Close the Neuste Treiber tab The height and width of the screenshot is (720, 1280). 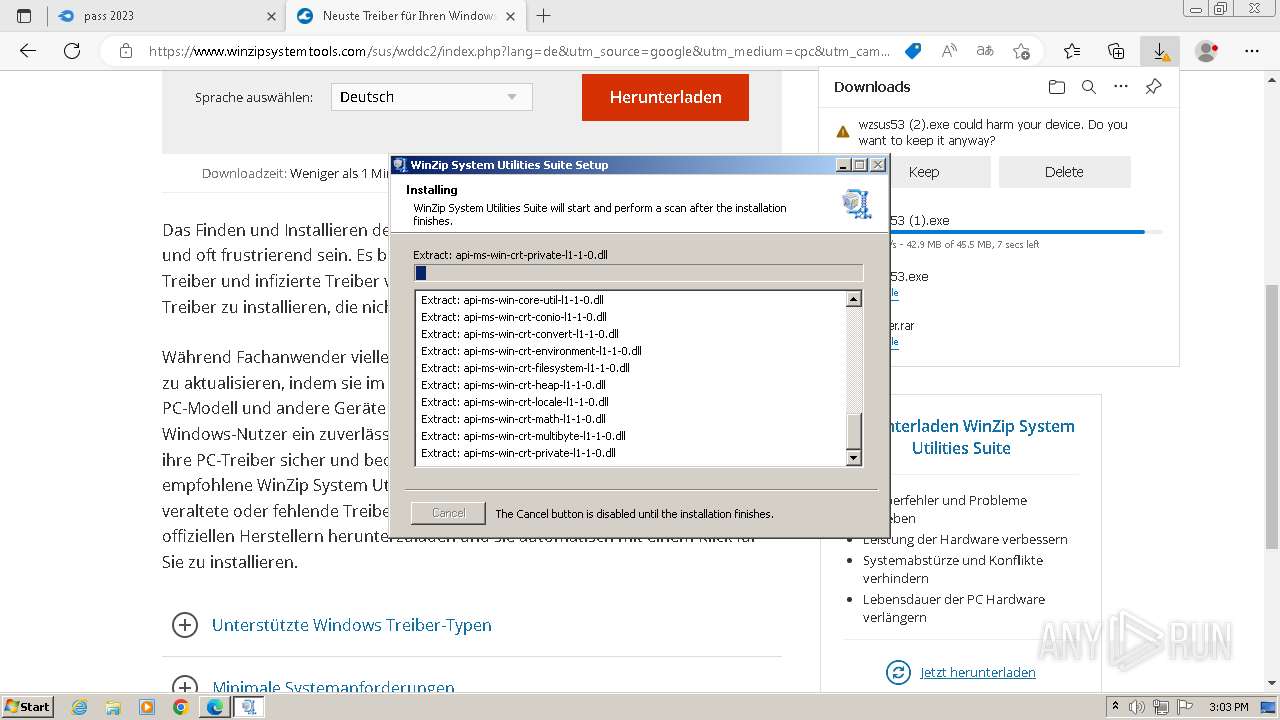[x=510, y=16]
